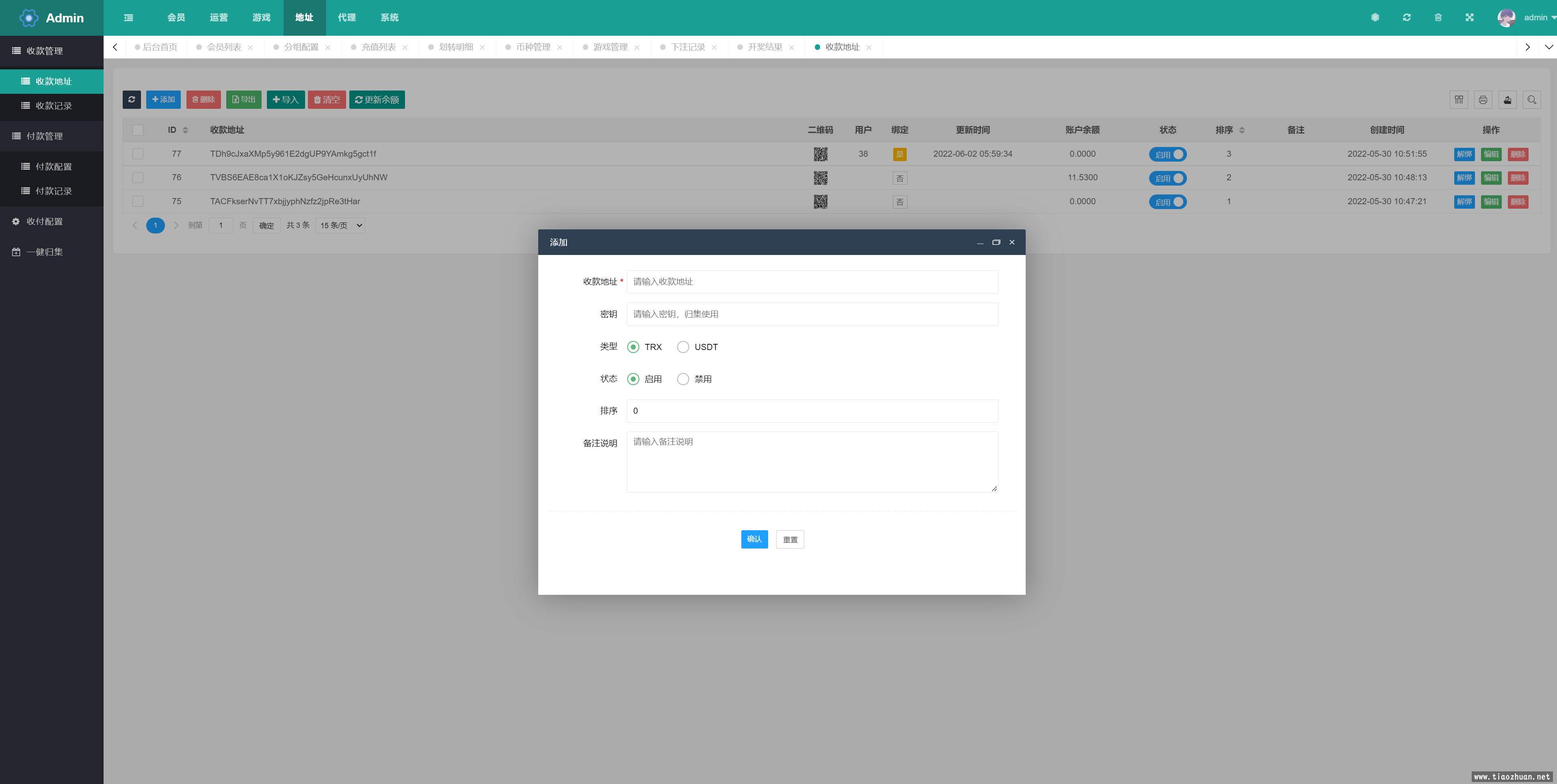Select the 禁用 status radio
Screen dimensions: 1557x784
683,379
